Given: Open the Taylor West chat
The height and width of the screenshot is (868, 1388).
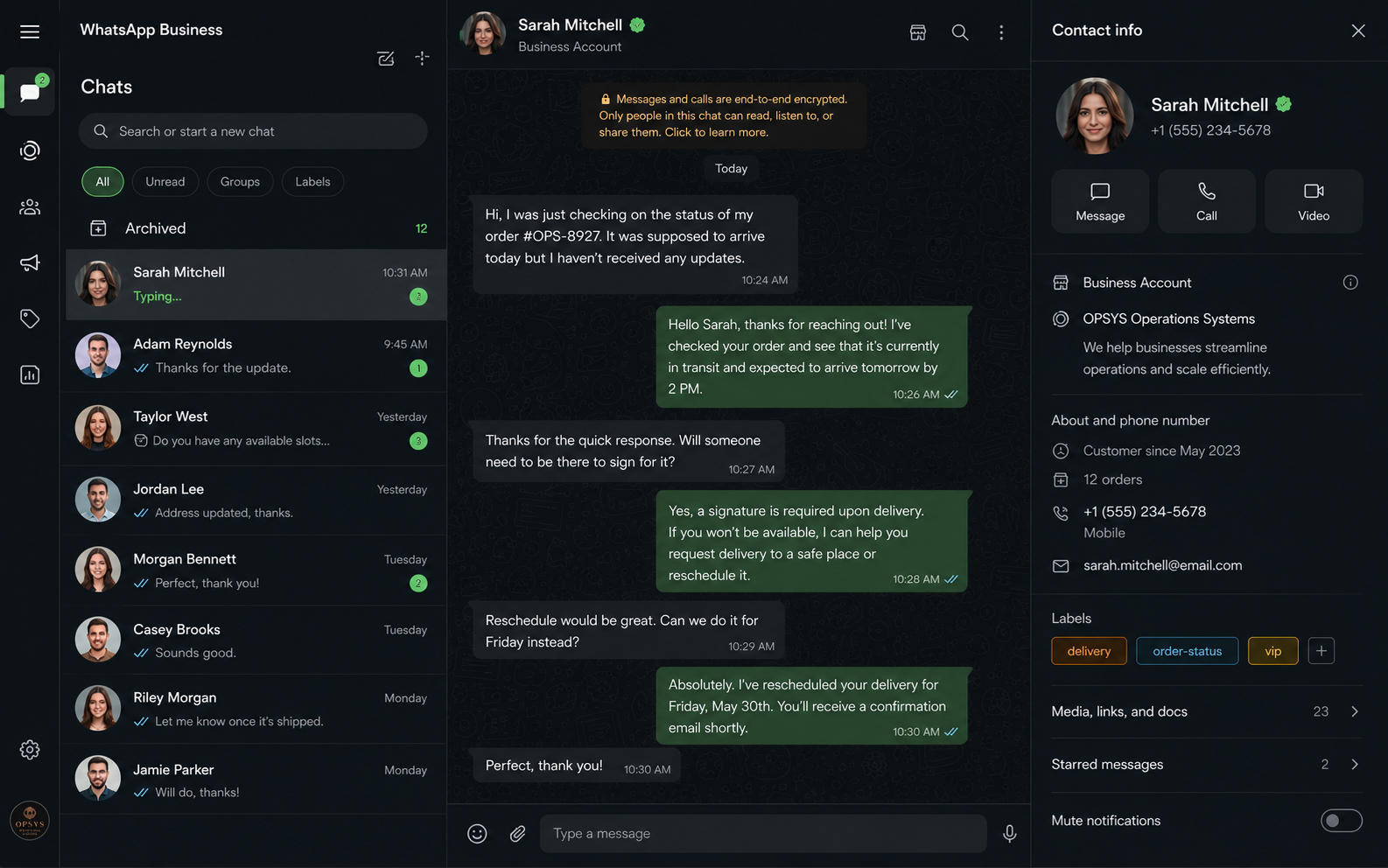Looking at the screenshot, I should point(256,429).
